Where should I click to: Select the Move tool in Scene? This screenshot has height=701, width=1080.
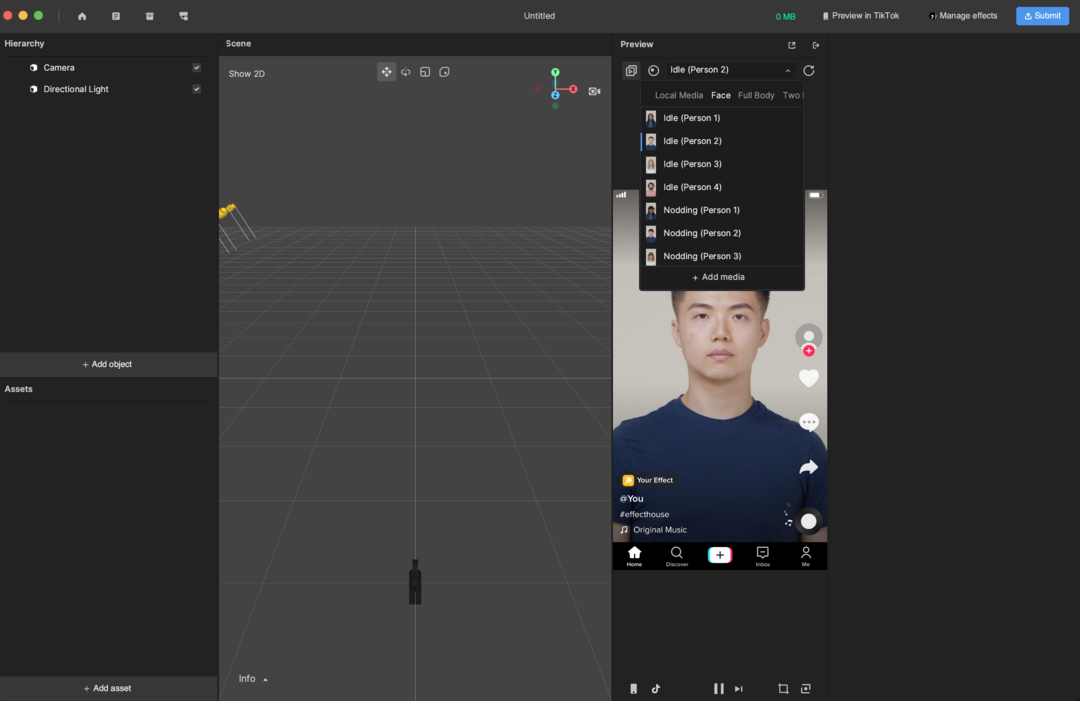pos(386,72)
